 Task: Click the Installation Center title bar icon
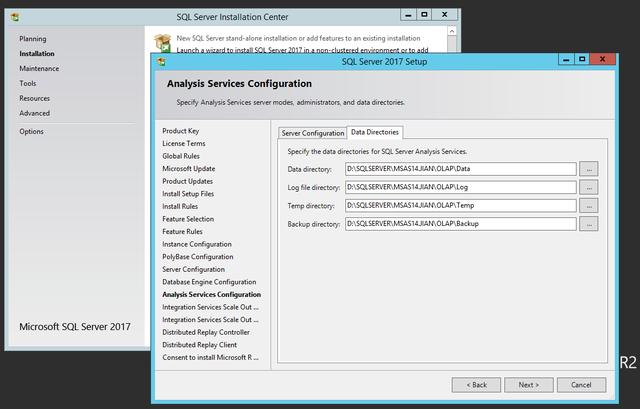click(x=15, y=17)
